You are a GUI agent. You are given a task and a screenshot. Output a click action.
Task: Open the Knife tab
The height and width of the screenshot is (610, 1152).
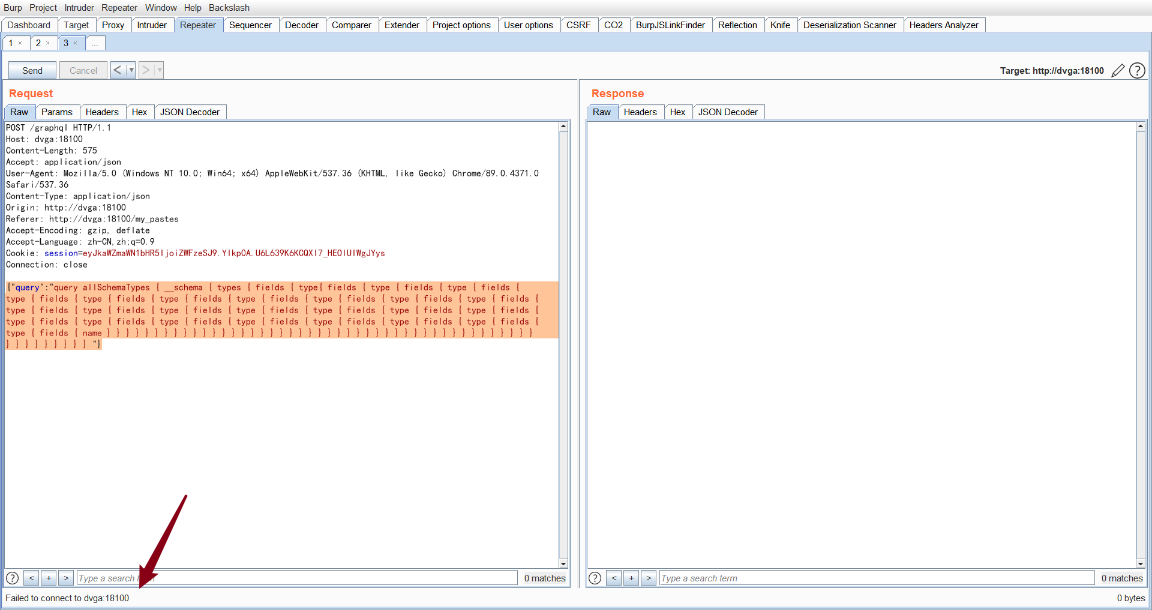coord(780,25)
